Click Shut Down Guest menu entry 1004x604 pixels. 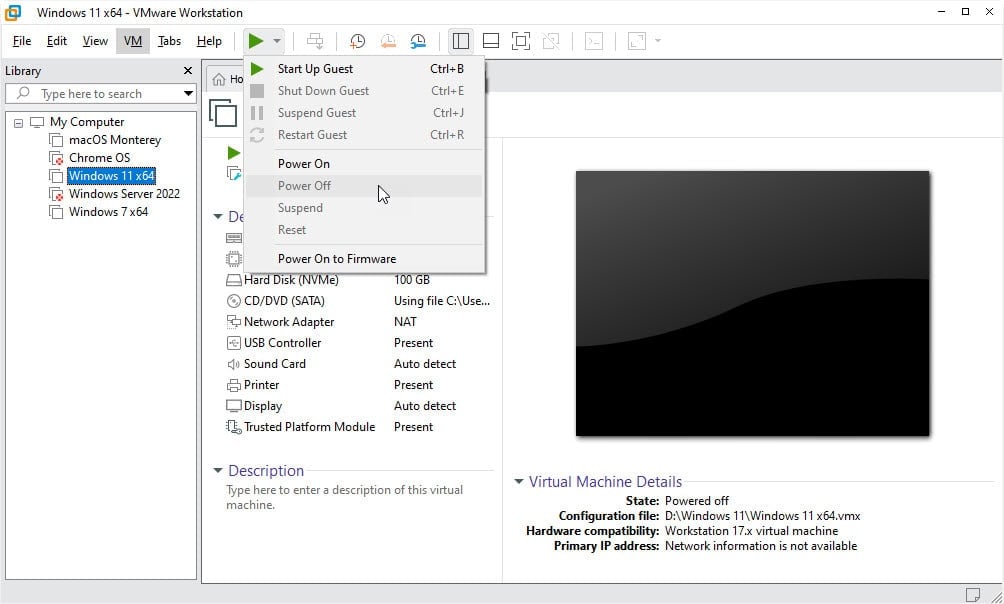coord(364,91)
